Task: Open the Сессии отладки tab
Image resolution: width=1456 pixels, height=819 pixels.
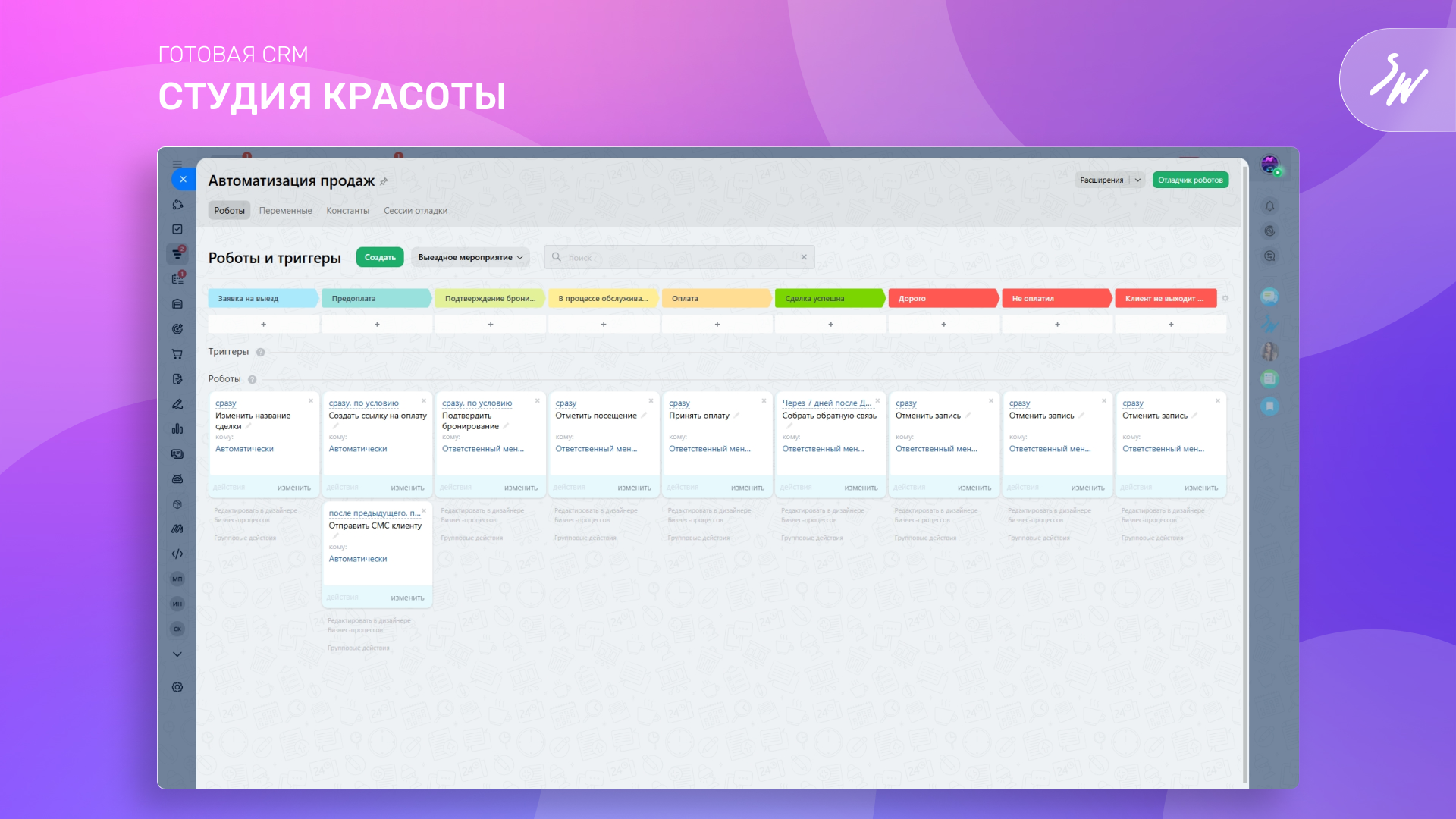Action: pyautogui.click(x=415, y=211)
